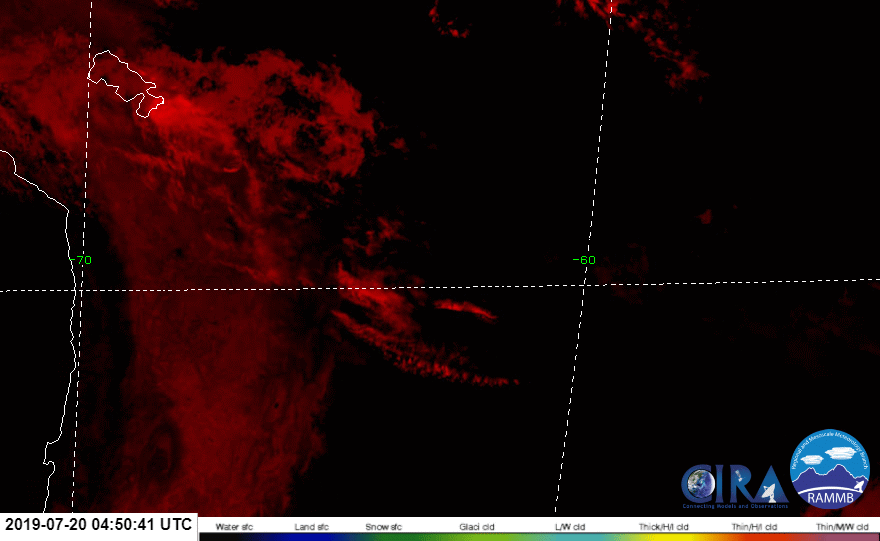
Task: Select the Water sfc legend label
Action: coord(233,525)
